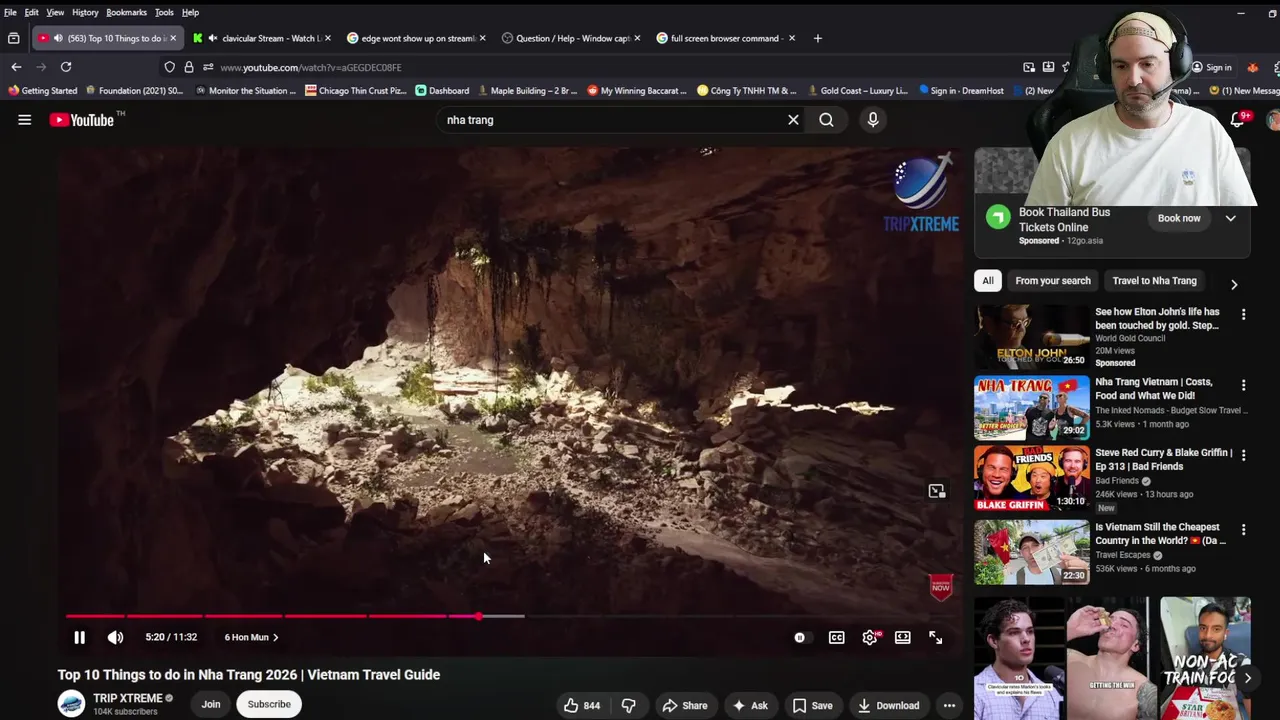This screenshot has width=1280, height=720.
Task: Toggle closed captions on the video
Action: [836, 637]
